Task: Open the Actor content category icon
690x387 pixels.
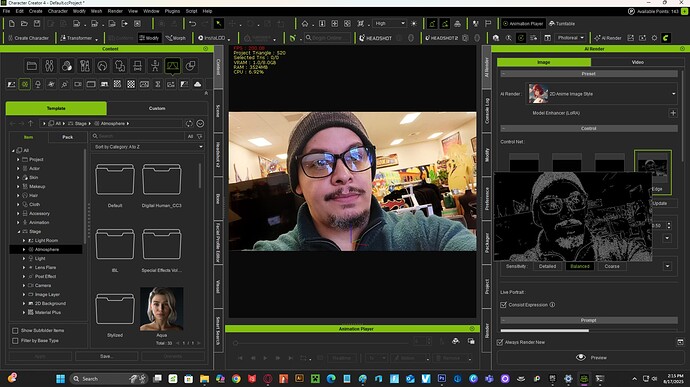Action: 49,66
